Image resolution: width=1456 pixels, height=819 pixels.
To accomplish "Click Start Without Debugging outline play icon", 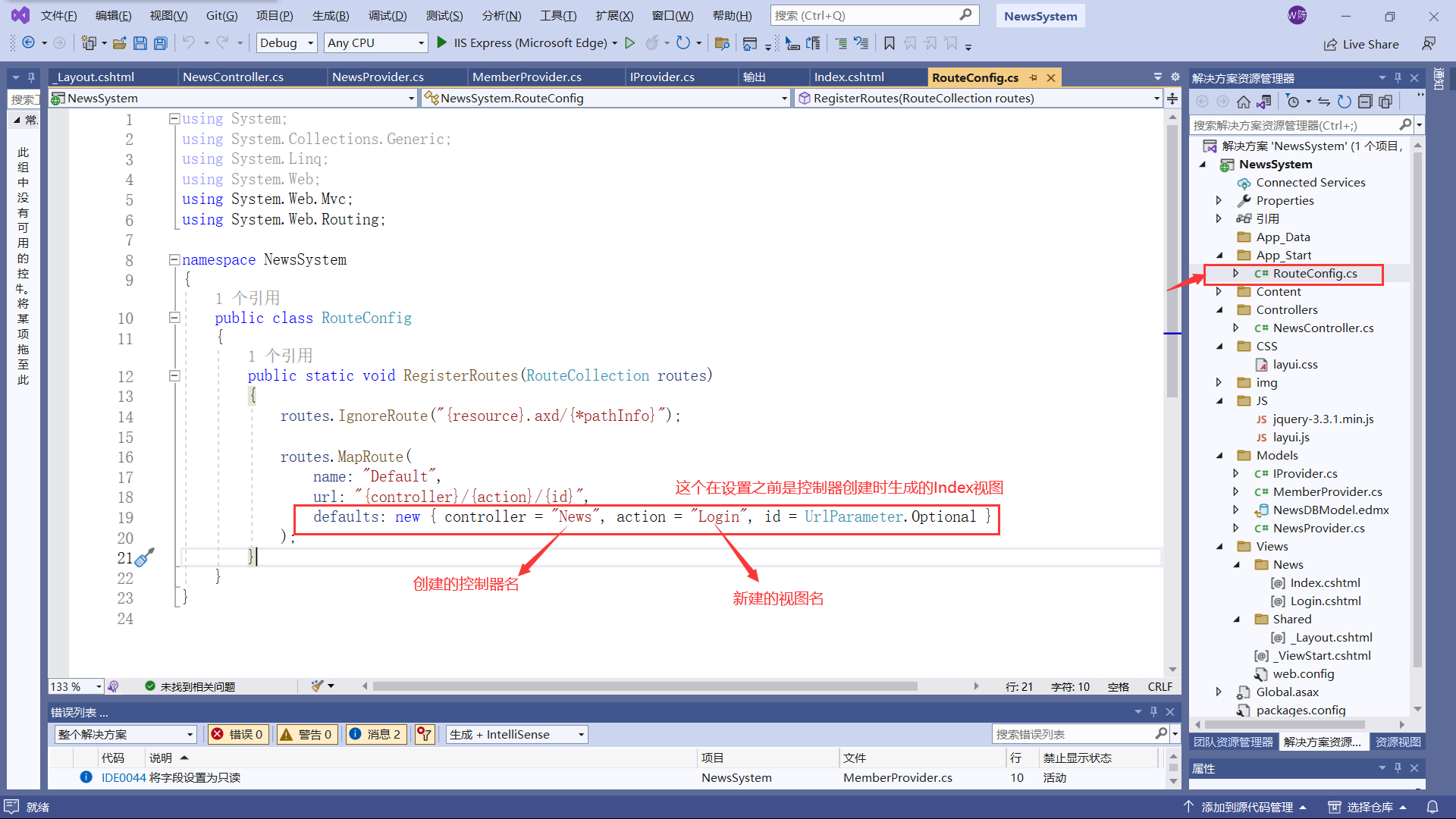I will click(x=629, y=43).
